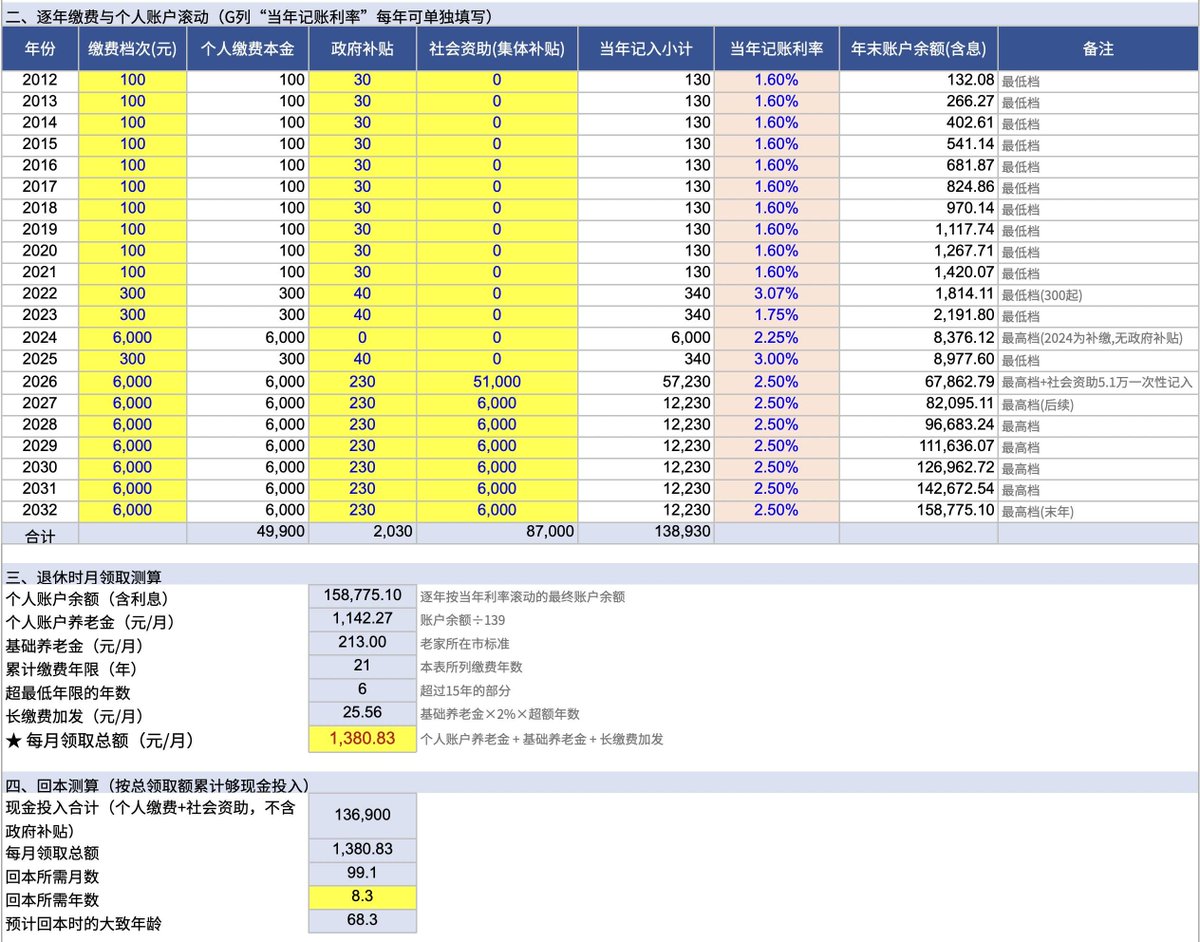1200x942 pixels.
Task: Select the 当年记入小计 header cell
Action: tap(646, 49)
